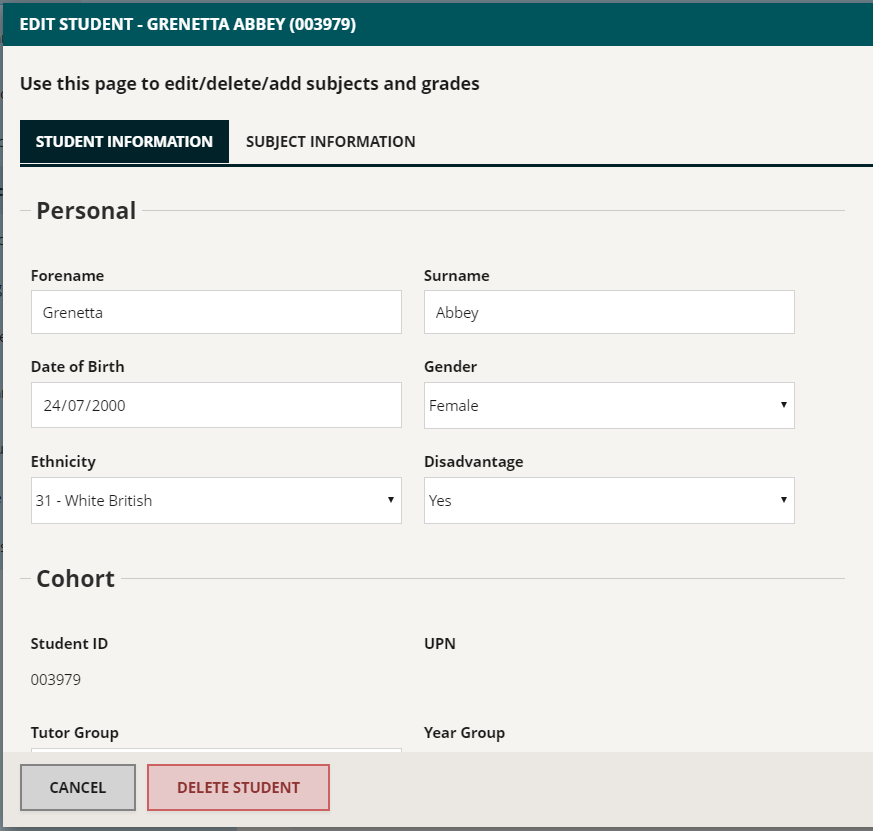Open the Gender dropdown
This screenshot has width=873, height=831.
click(609, 405)
